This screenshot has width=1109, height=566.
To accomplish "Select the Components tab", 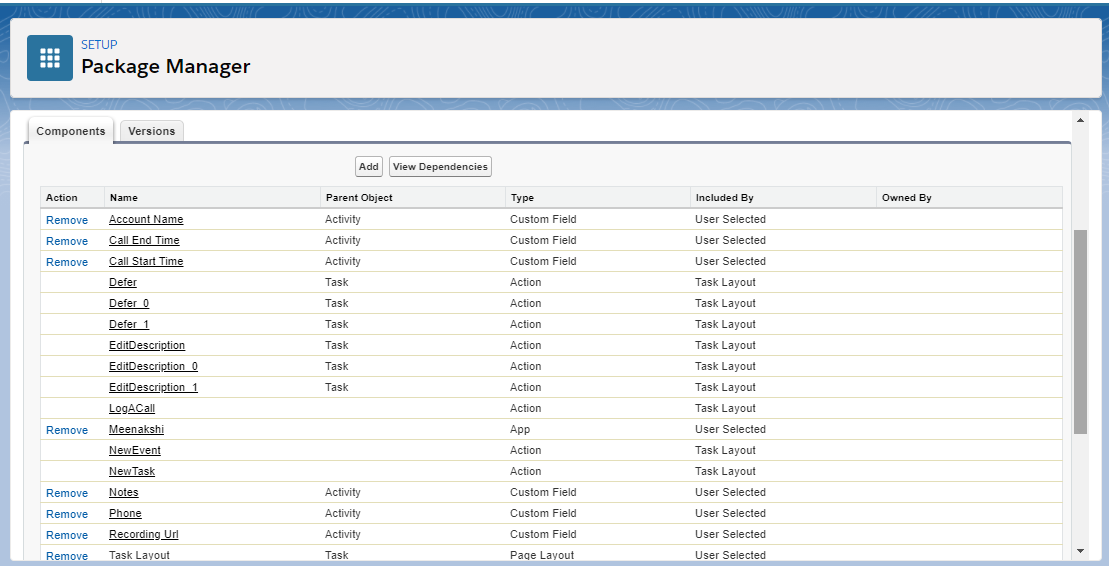I will (x=70, y=131).
